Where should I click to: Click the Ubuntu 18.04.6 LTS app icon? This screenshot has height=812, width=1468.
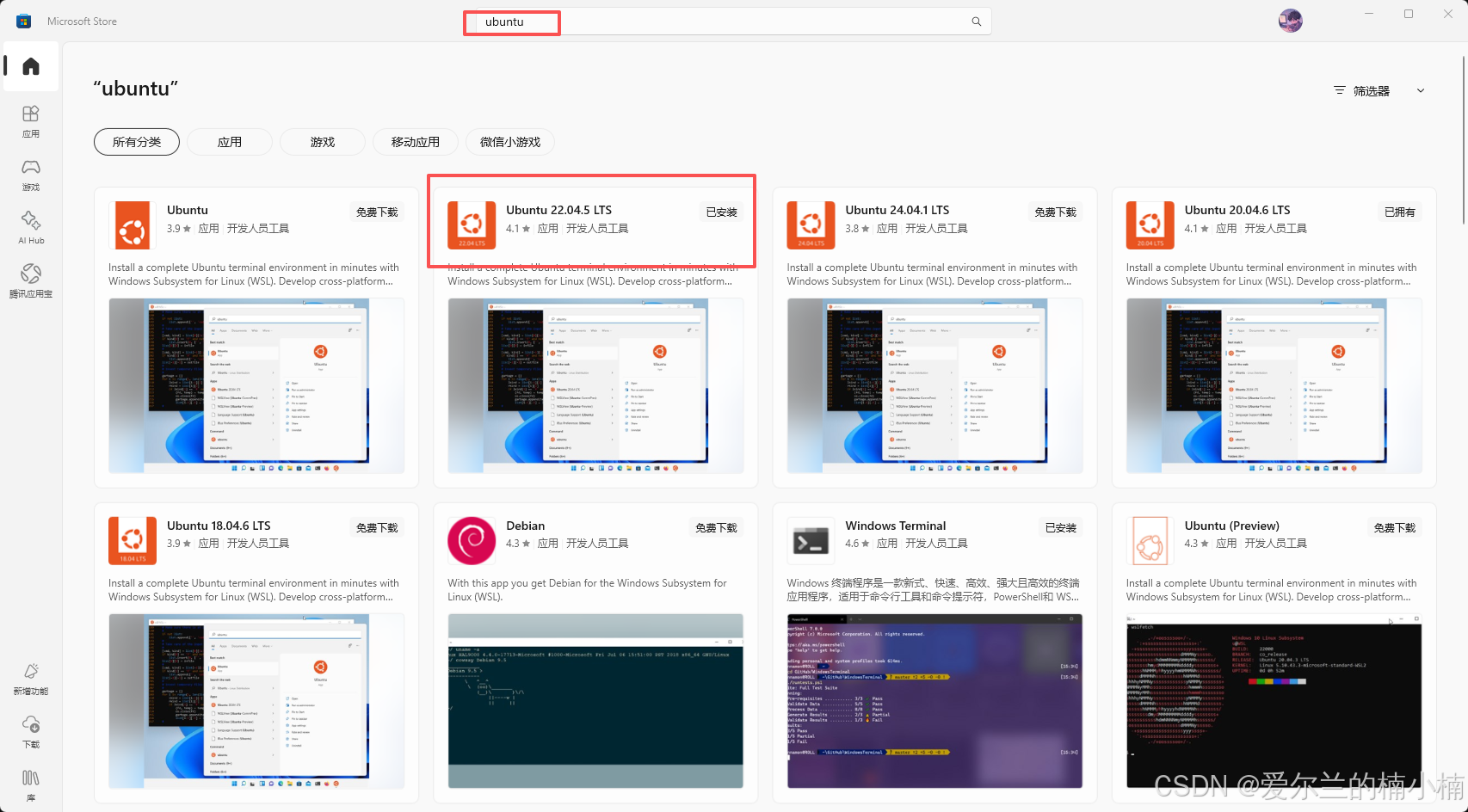pos(133,541)
